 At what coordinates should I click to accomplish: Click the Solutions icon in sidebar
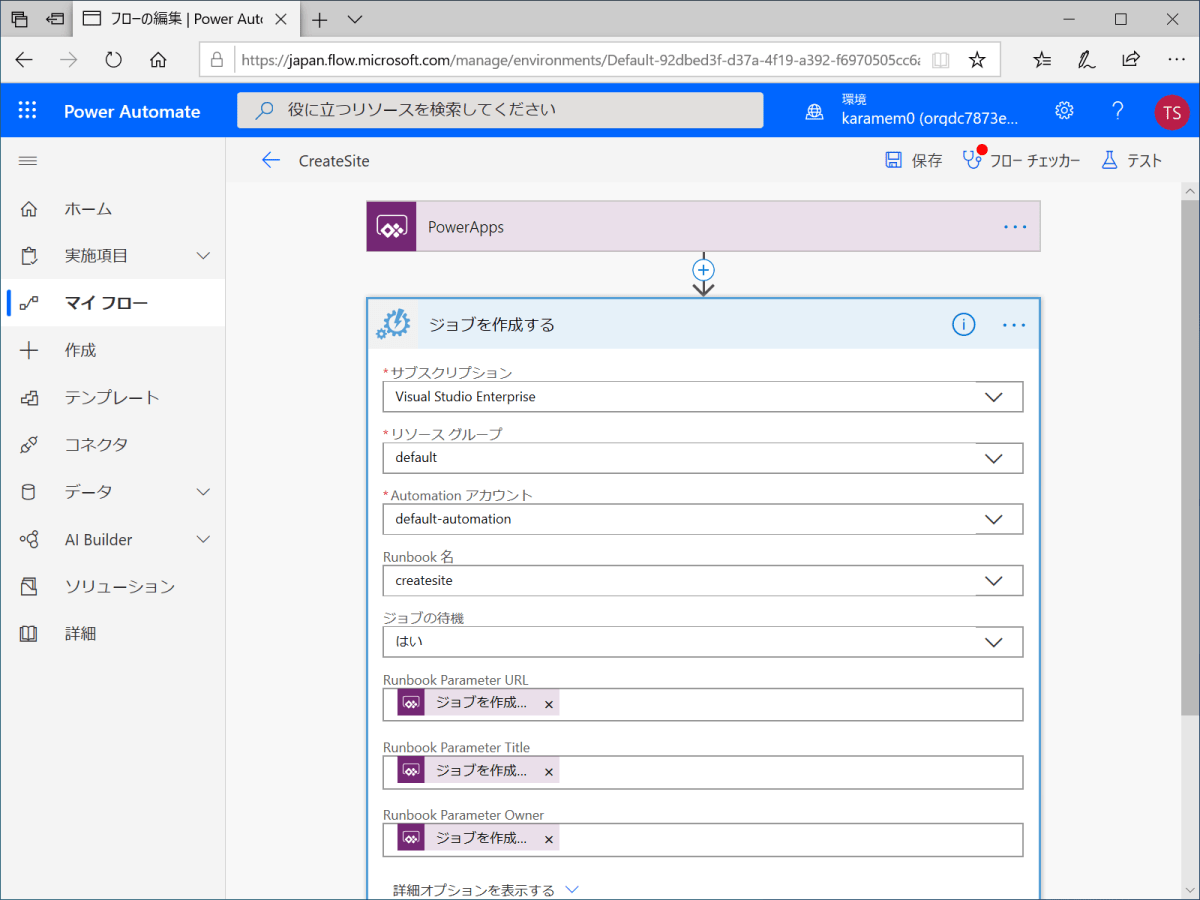coord(29,586)
